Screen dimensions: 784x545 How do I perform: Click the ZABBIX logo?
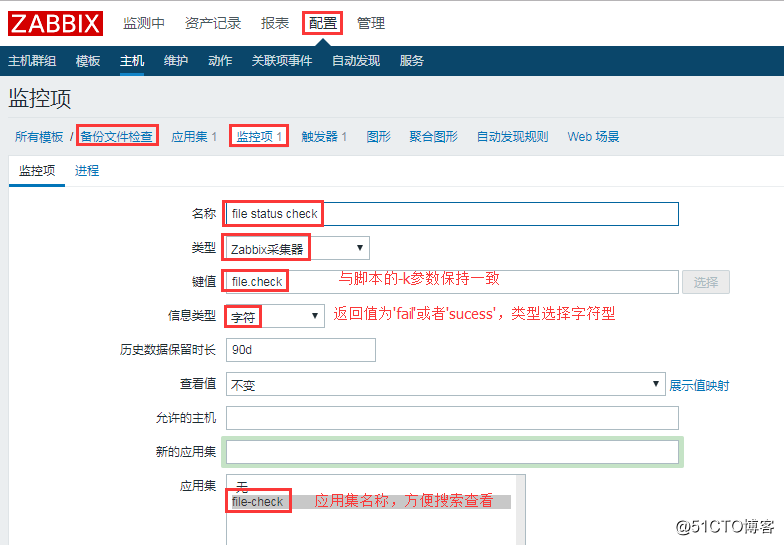coord(55,24)
